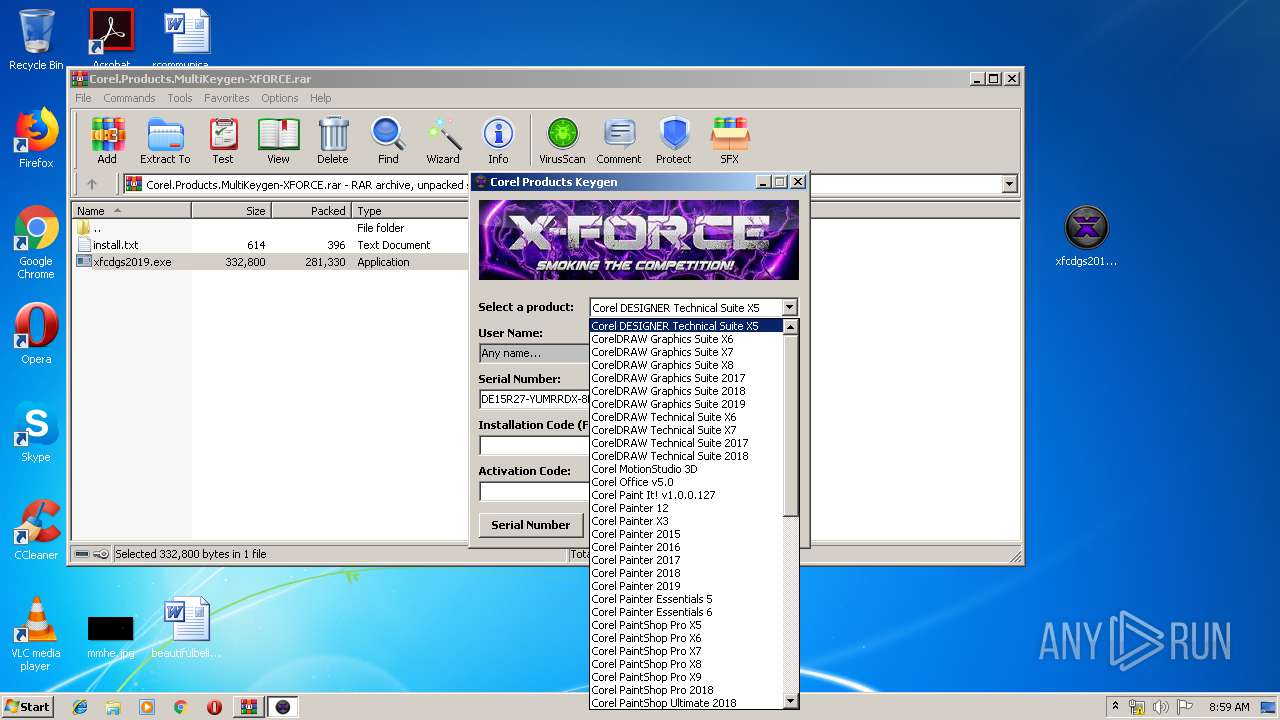Run VirusScan from the toolbar

[x=562, y=140]
